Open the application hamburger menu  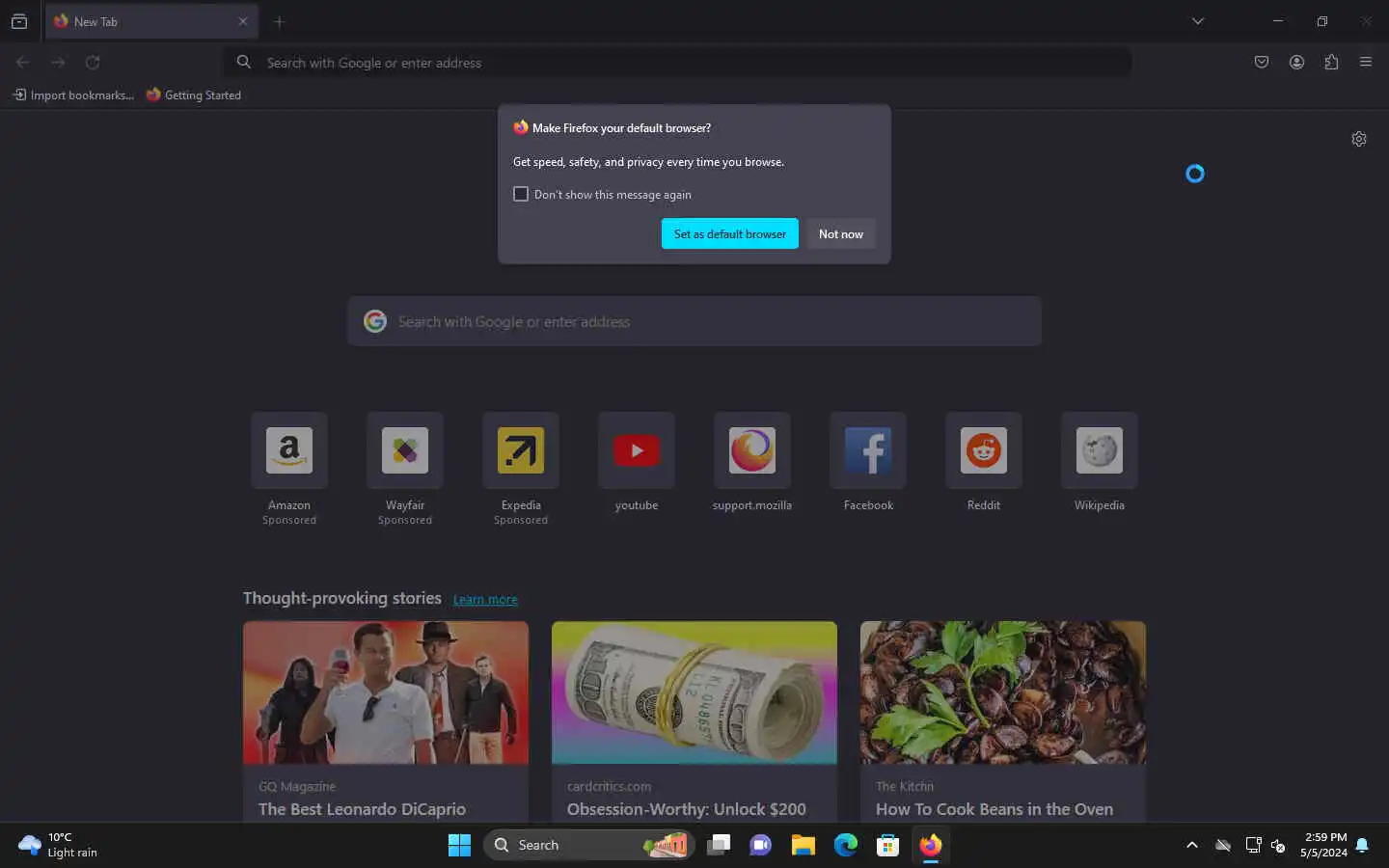[1366, 62]
